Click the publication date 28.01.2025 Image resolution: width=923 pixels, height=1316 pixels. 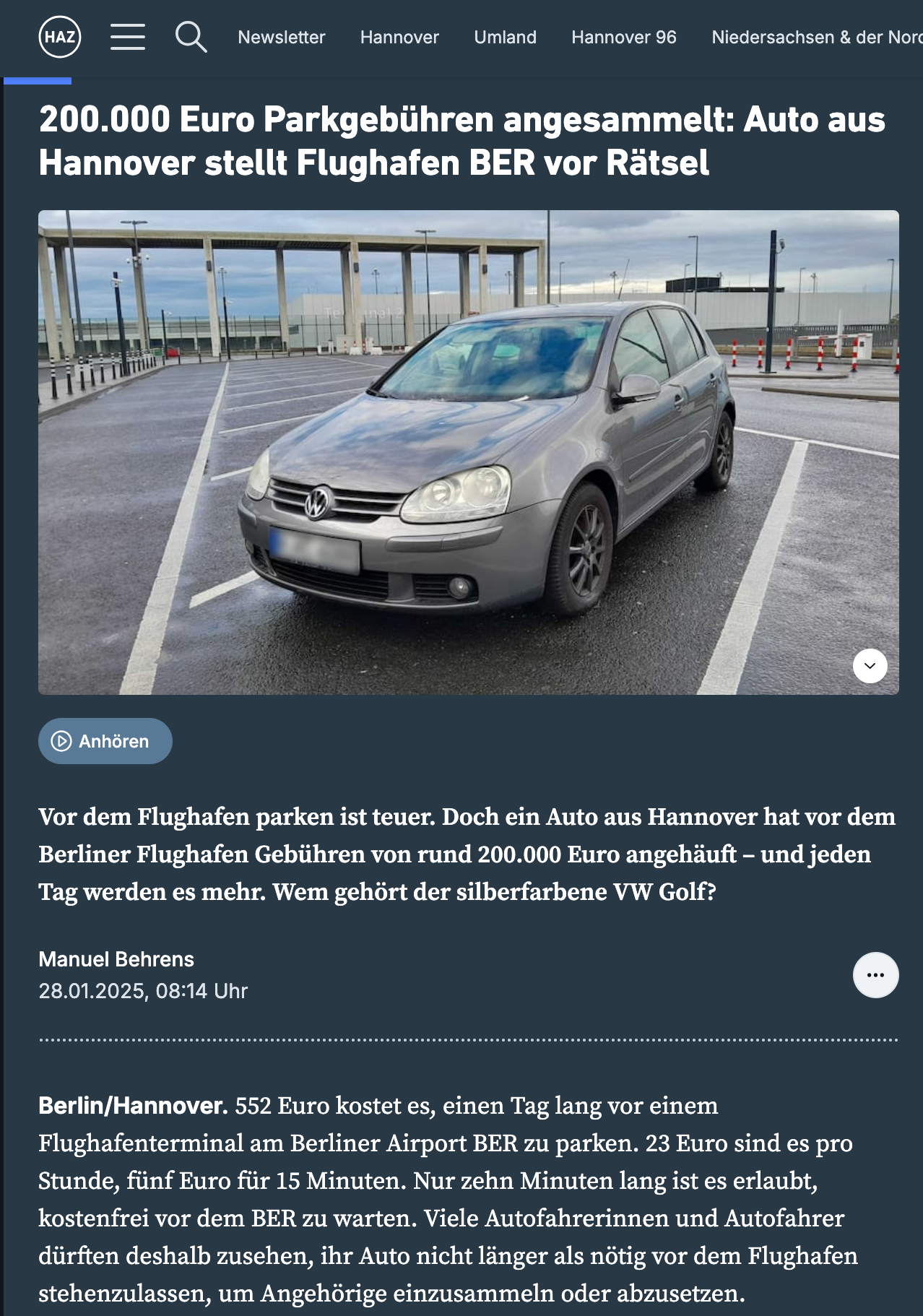[92, 991]
